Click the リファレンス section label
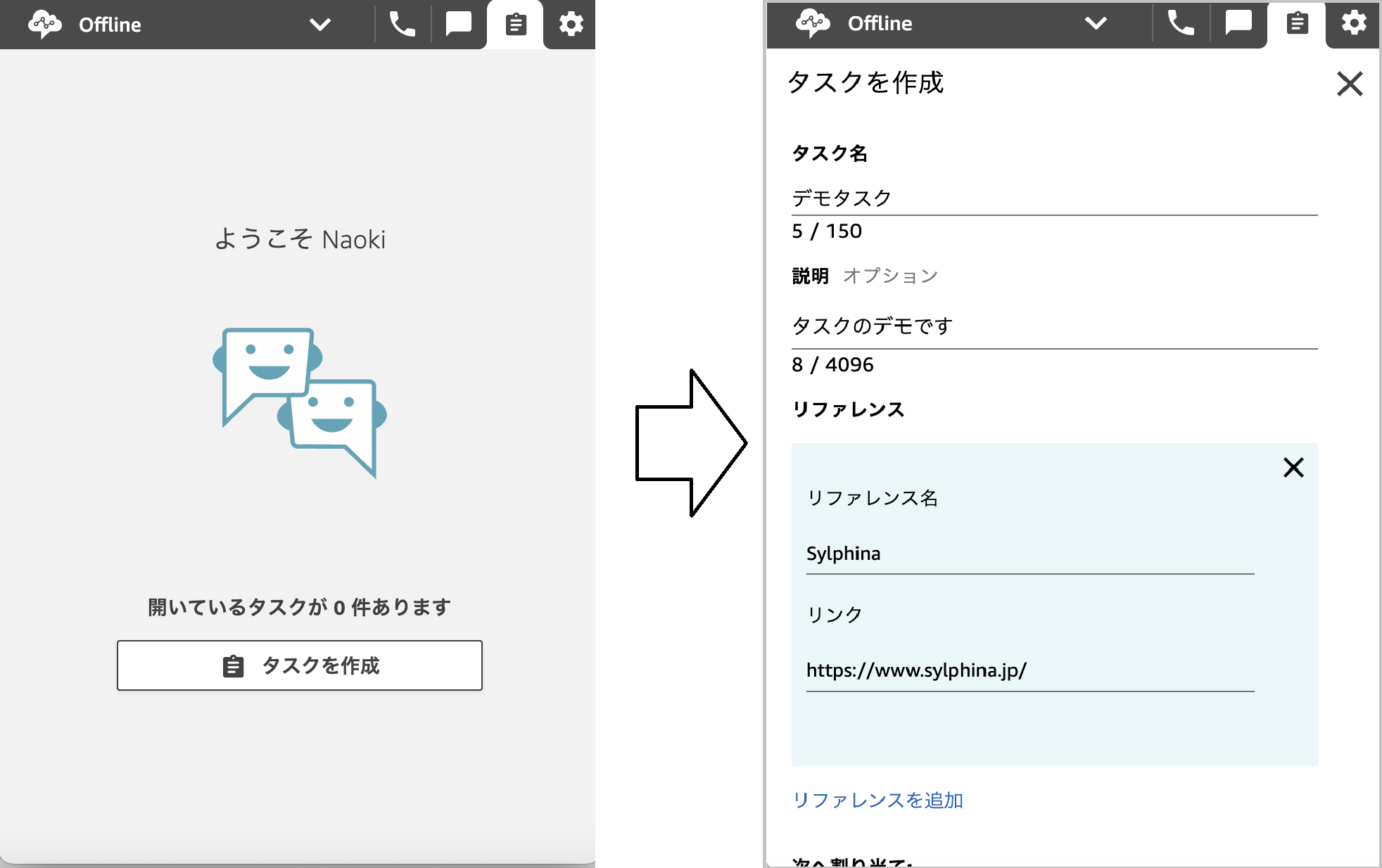 (x=848, y=409)
